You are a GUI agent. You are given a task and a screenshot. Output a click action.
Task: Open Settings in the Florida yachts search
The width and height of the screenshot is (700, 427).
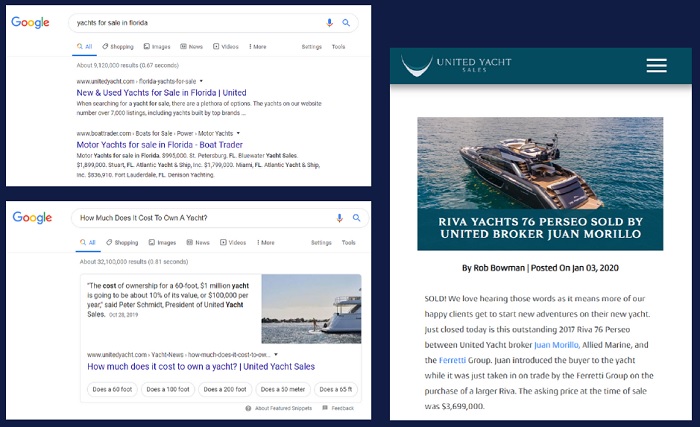pos(312,46)
